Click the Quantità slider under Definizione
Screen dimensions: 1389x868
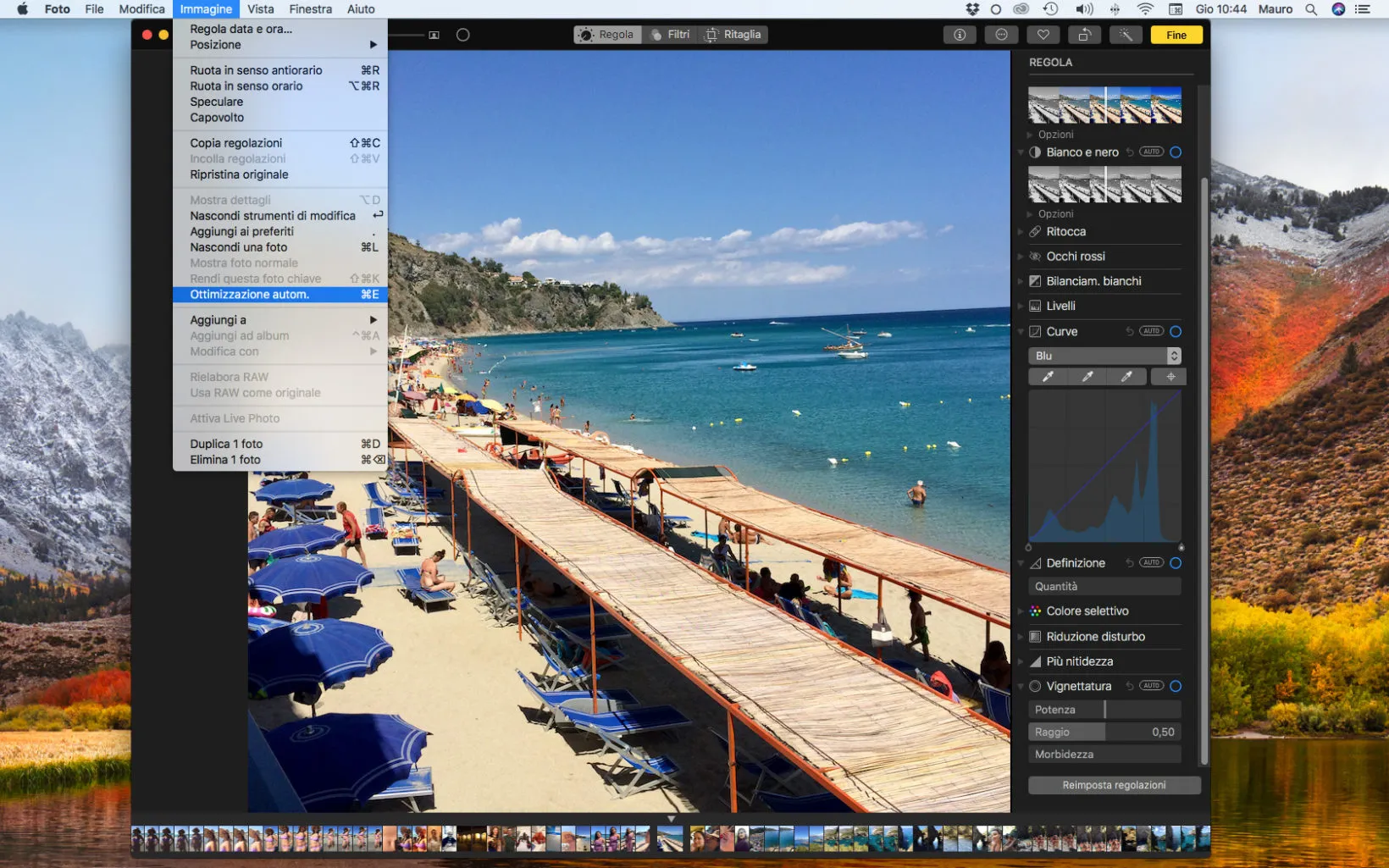click(x=1104, y=586)
